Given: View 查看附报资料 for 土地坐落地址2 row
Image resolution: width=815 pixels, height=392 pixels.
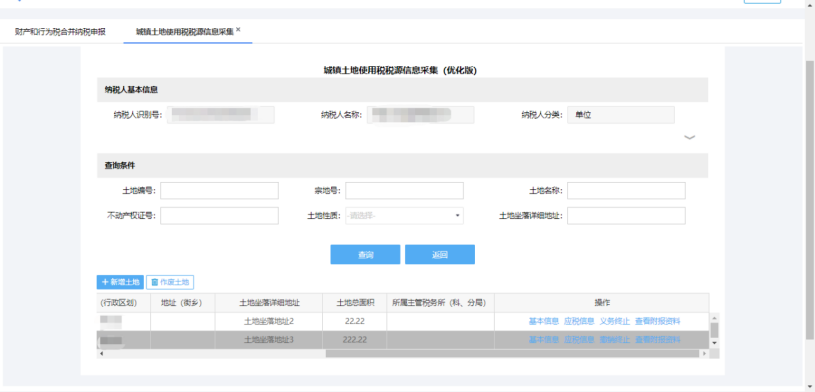Looking at the screenshot, I should (658, 321).
